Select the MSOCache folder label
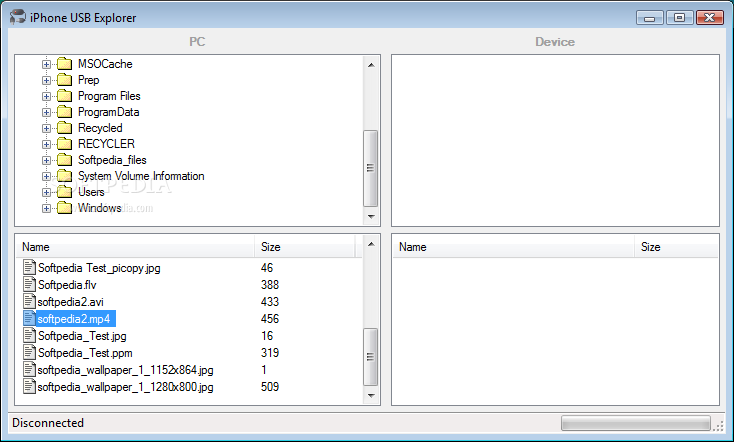This screenshot has height=442, width=734. pyautogui.click(x=105, y=64)
